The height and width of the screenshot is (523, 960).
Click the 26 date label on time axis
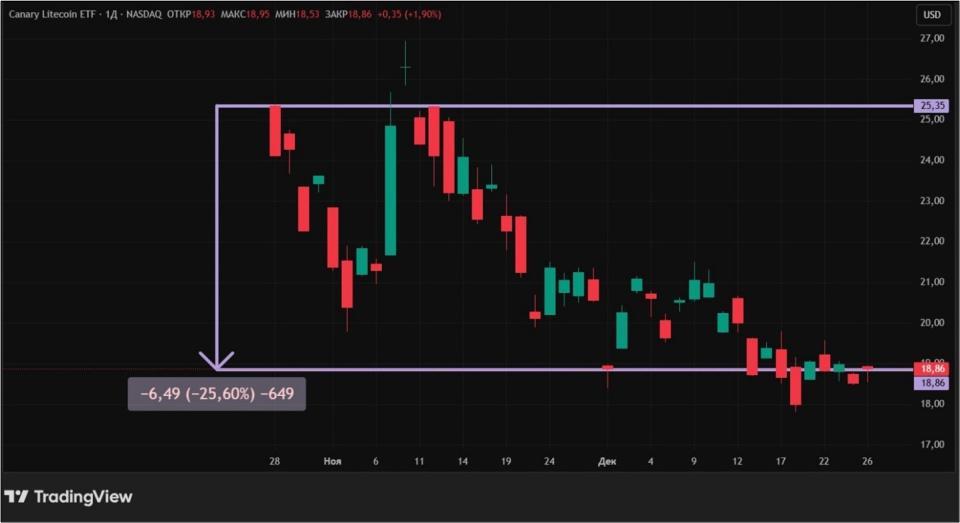[867, 461]
